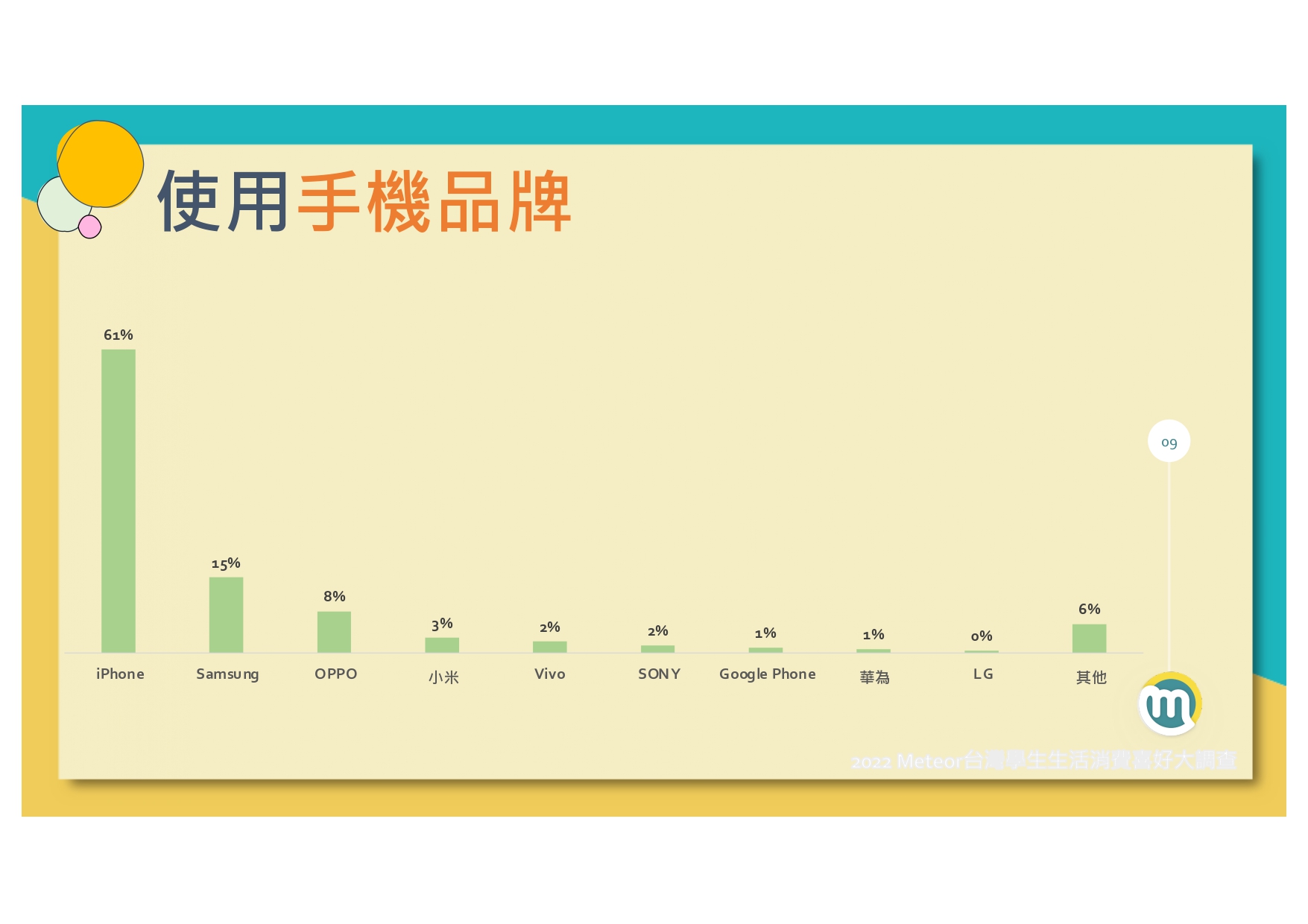Click the page number 09 circle
The image size is (1308, 924).
pyautogui.click(x=1169, y=442)
